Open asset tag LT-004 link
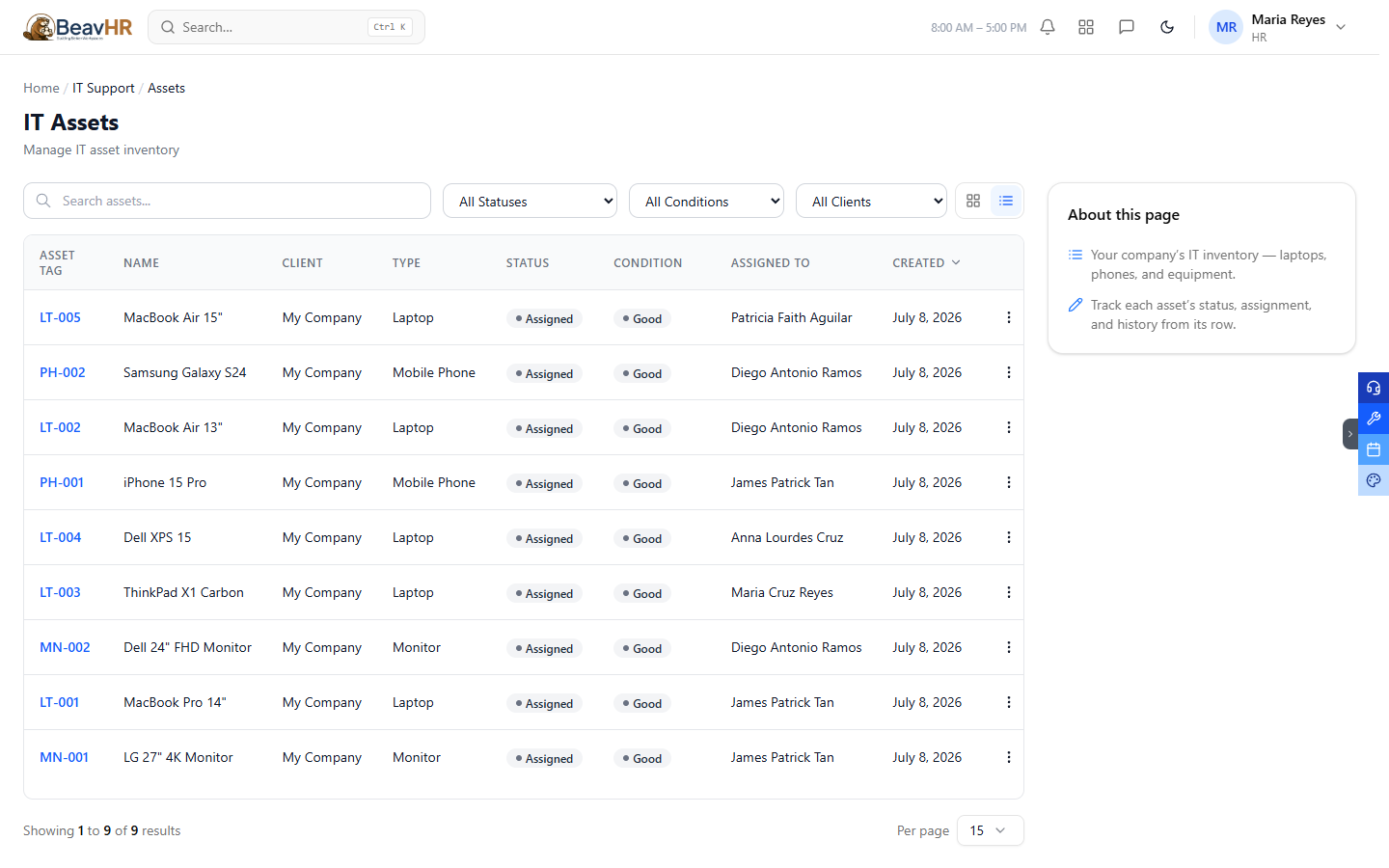This screenshot has height=868, width=1389. coord(61,537)
